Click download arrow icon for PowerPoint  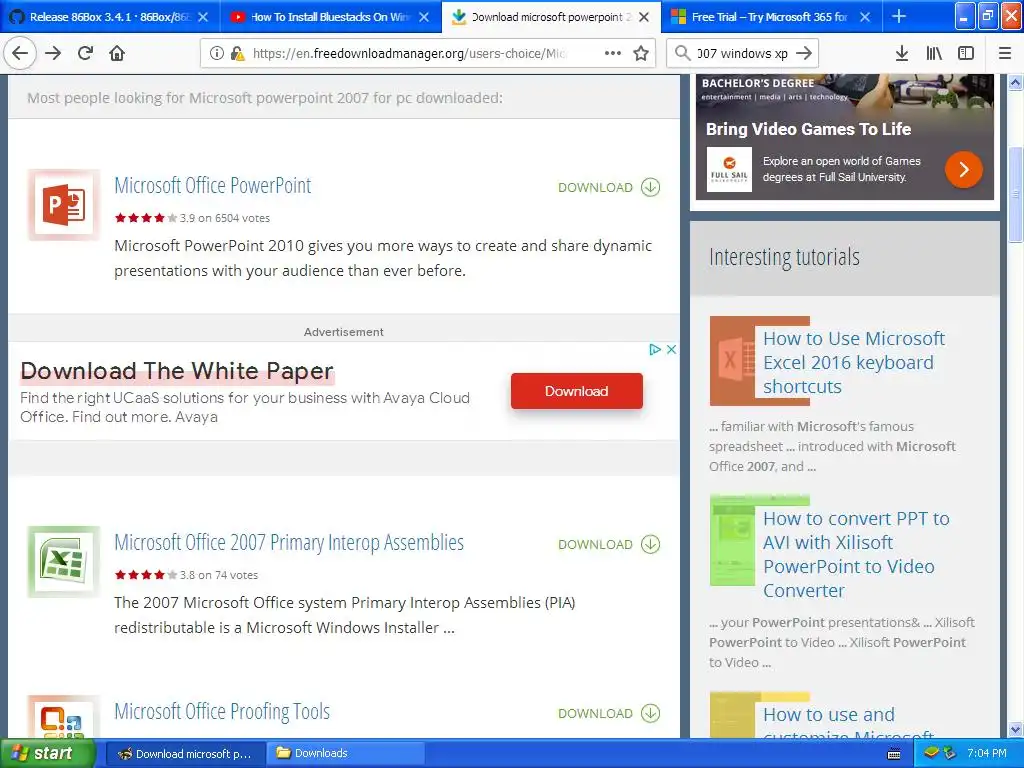(650, 187)
